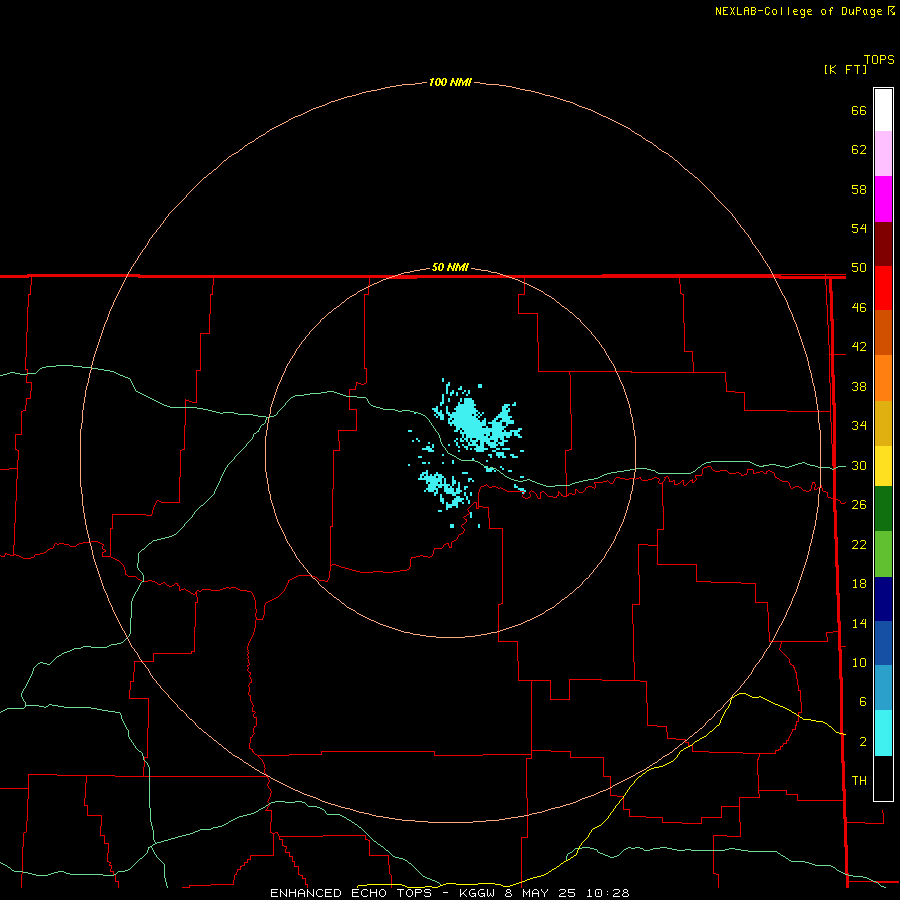900x900 pixels.
Task: Select the dark orange scale swatch
Action: [883, 333]
